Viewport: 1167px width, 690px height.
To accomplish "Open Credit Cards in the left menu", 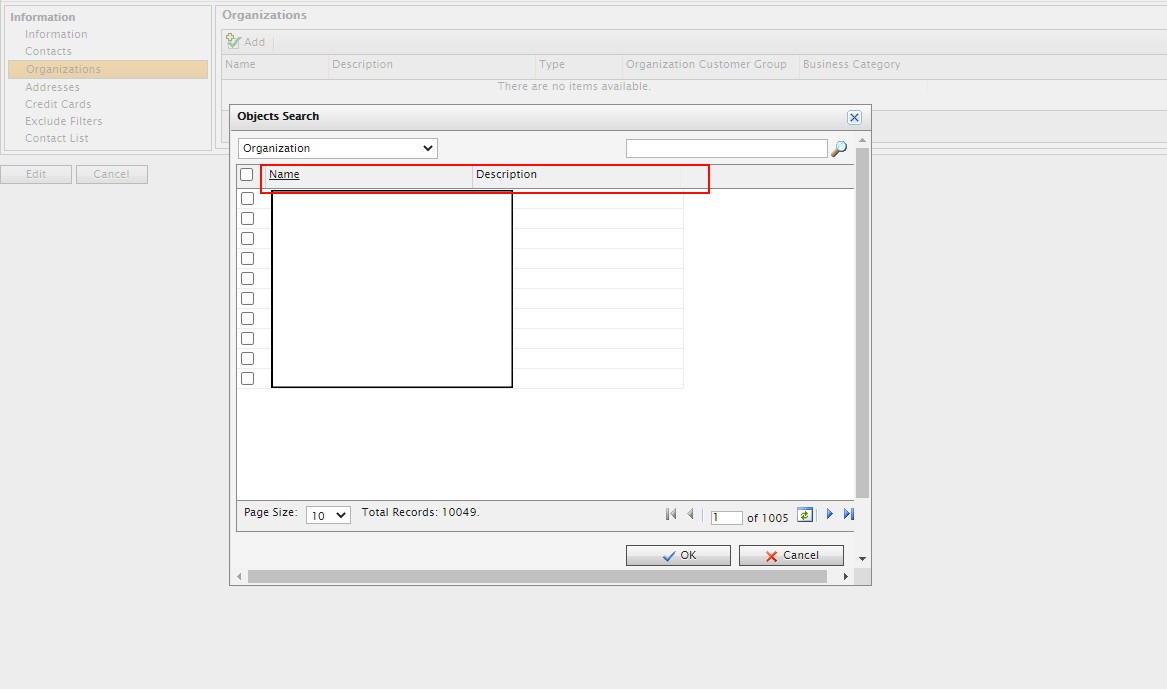I will pos(58,104).
